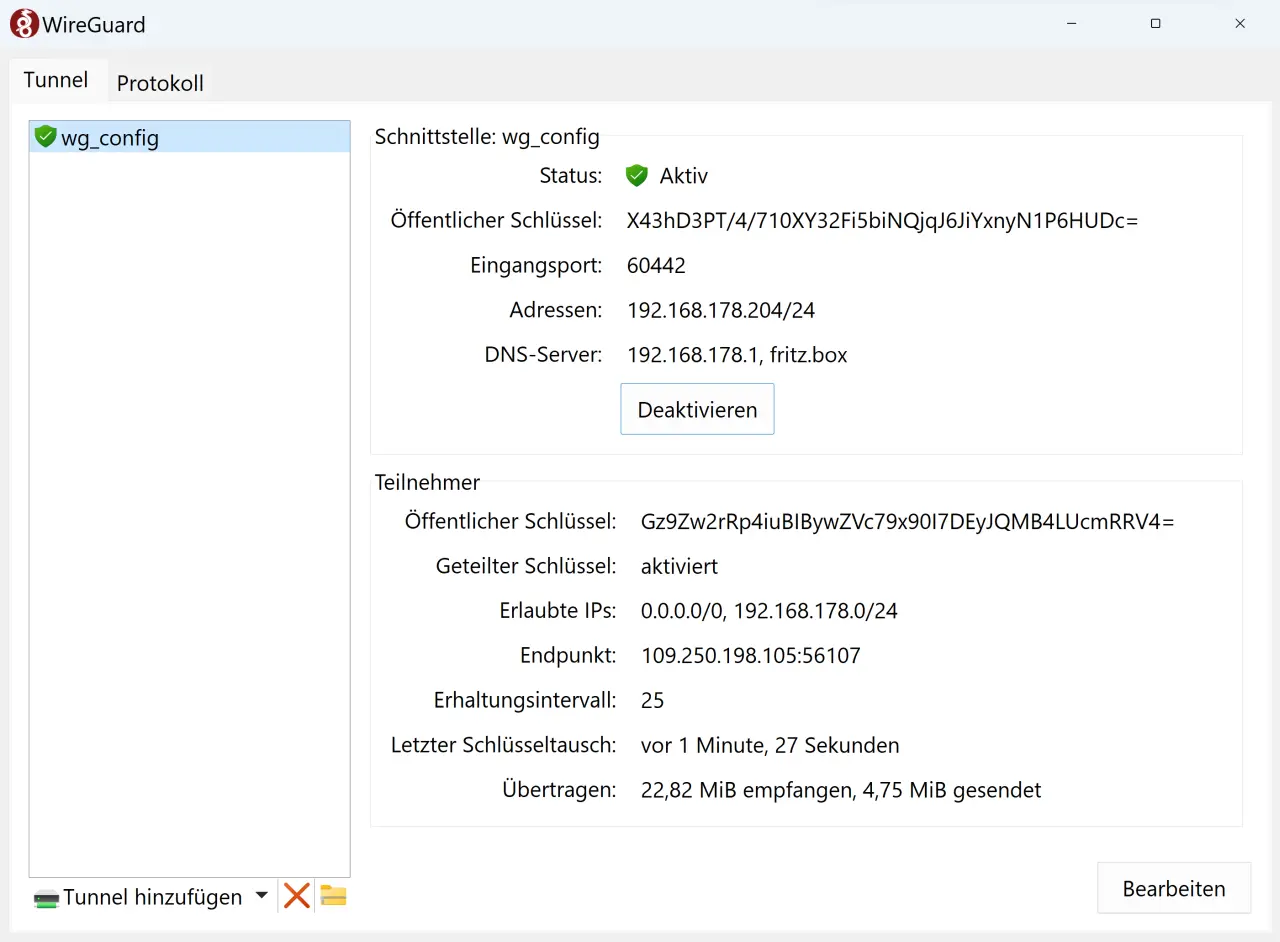Click the red X to remove selected tunnel
Image resolution: width=1280 pixels, height=942 pixels.
point(296,896)
